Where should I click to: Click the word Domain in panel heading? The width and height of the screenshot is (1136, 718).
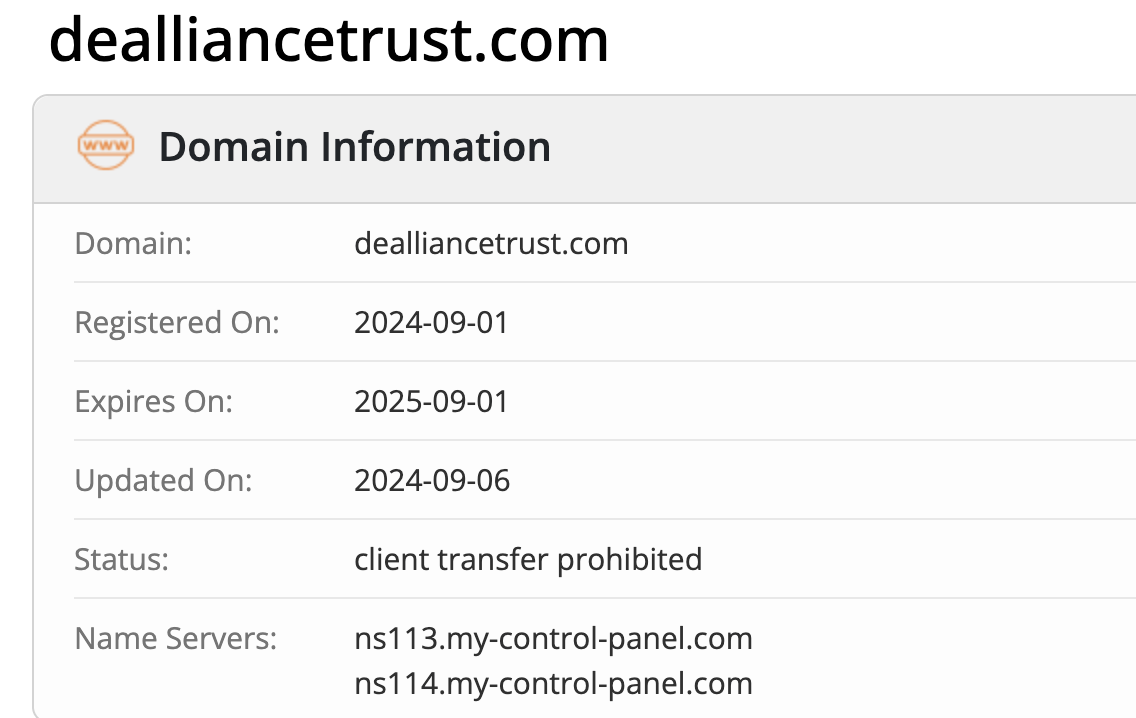233,147
